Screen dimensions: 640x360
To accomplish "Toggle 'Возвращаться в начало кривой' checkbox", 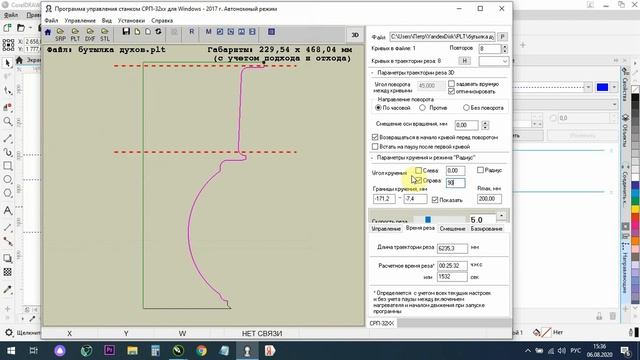I will [375, 137].
